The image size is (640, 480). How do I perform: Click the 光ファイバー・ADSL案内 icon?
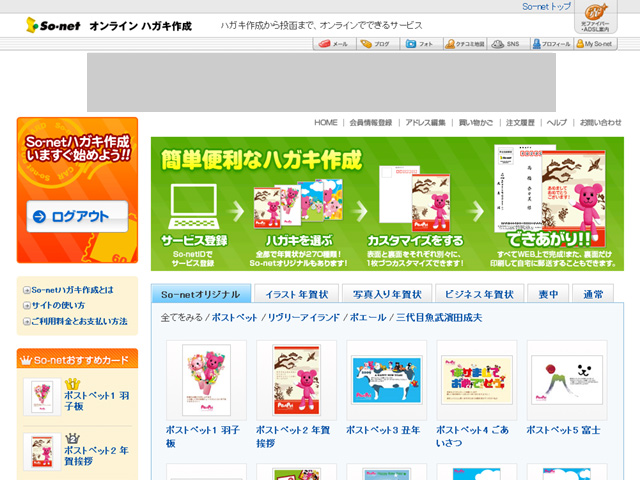click(x=596, y=18)
